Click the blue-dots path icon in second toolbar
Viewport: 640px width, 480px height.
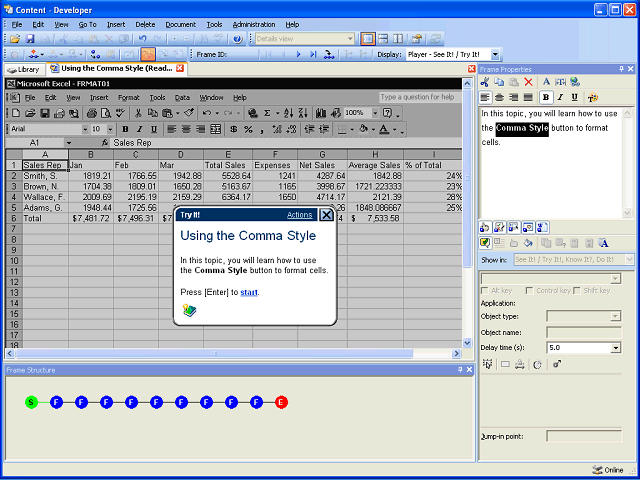[x=95, y=54]
